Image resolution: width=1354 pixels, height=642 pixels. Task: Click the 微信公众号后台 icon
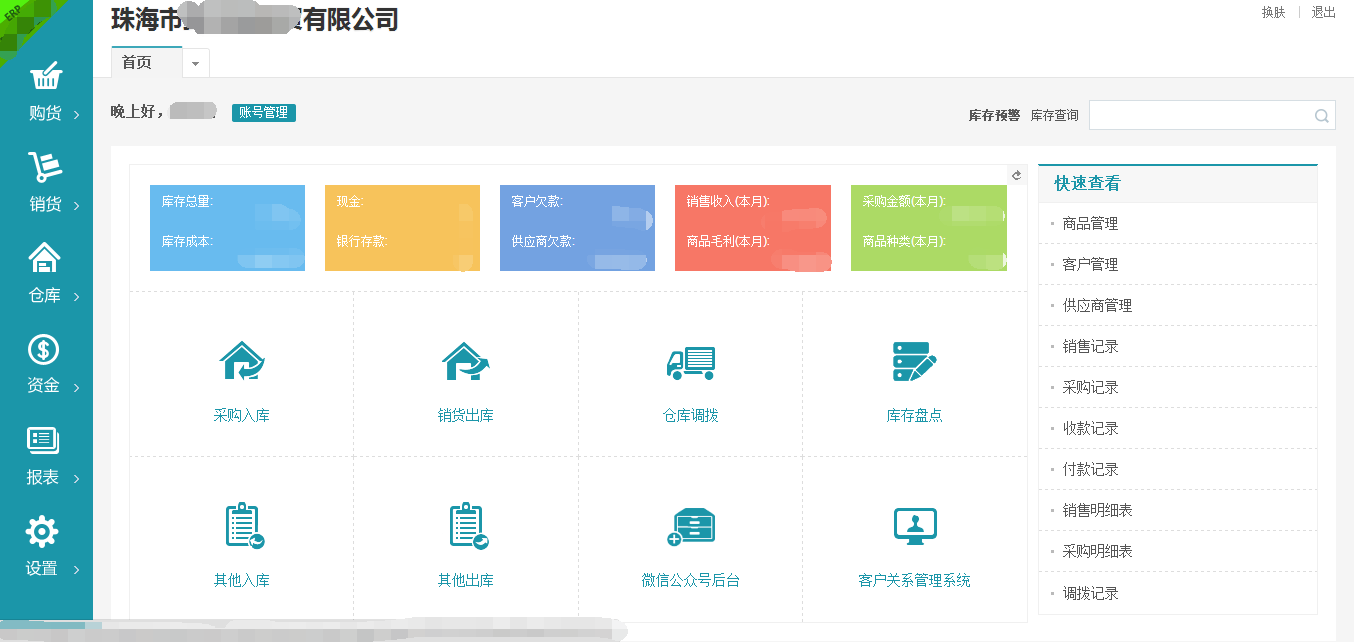(690, 526)
